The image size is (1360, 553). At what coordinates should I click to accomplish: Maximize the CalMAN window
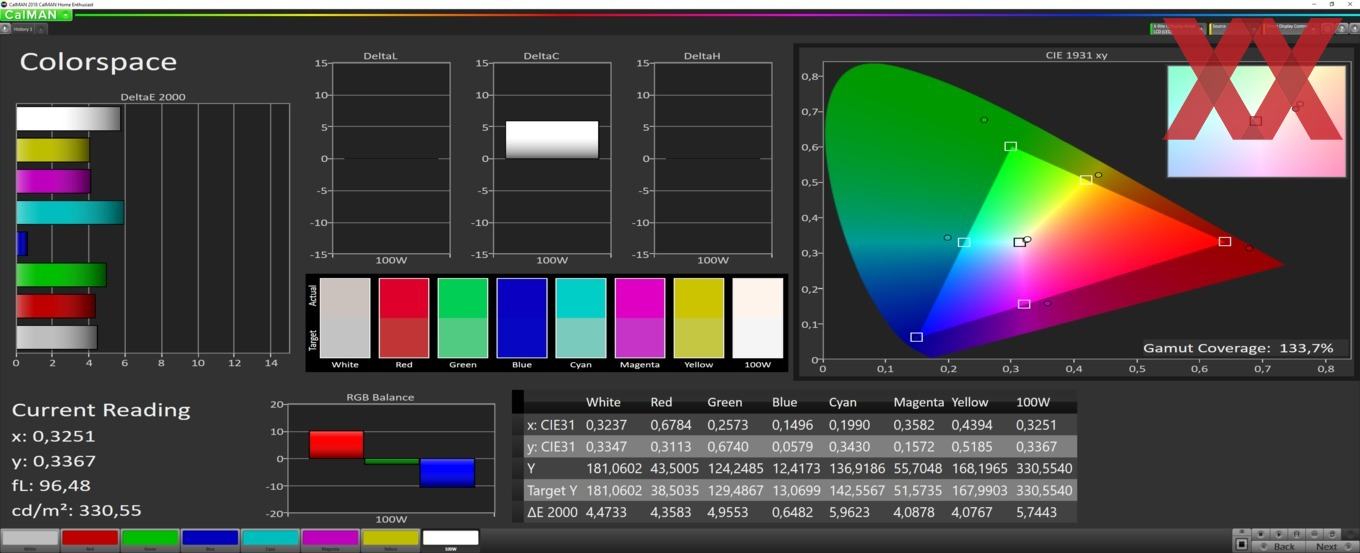(x=1332, y=4)
